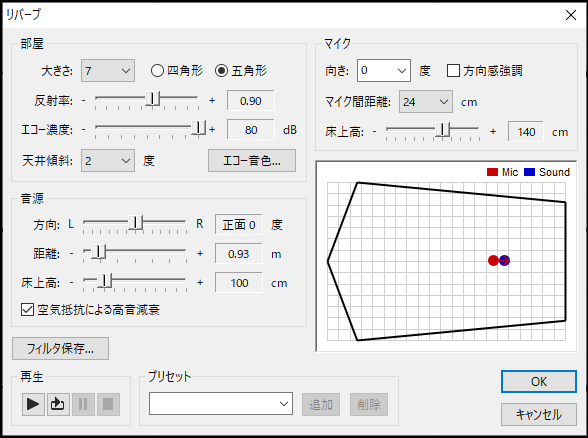The height and width of the screenshot is (438, 588).
Task: Click the grayed pause button
Action: tap(83, 404)
